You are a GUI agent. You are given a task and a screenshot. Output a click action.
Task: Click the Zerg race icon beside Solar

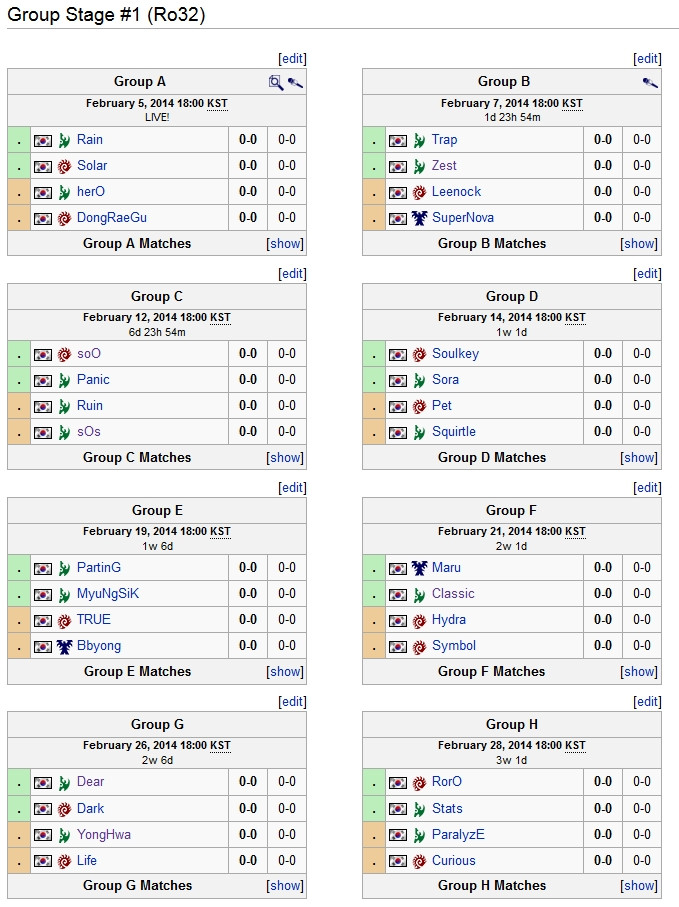click(65, 166)
